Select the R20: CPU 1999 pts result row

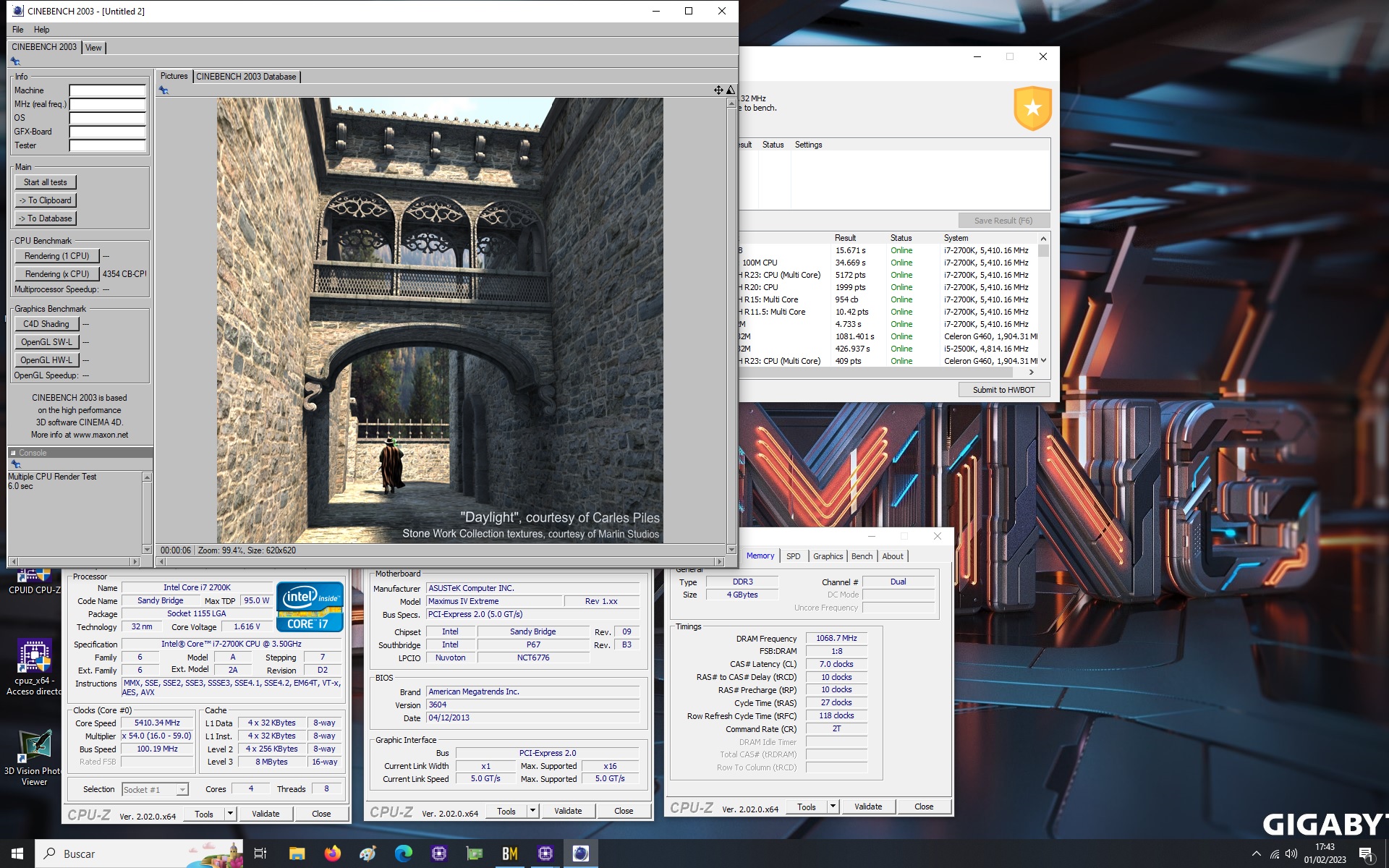point(889,287)
